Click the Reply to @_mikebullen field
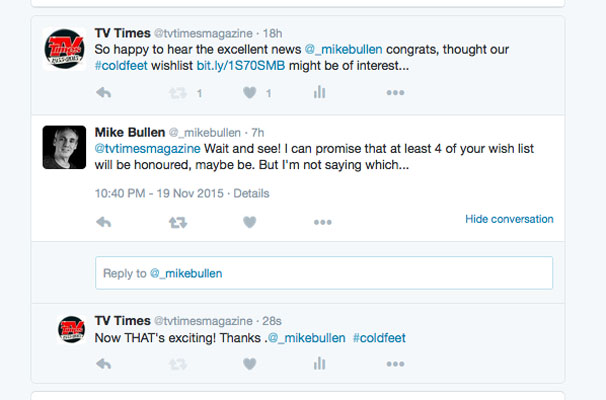 [323, 273]
